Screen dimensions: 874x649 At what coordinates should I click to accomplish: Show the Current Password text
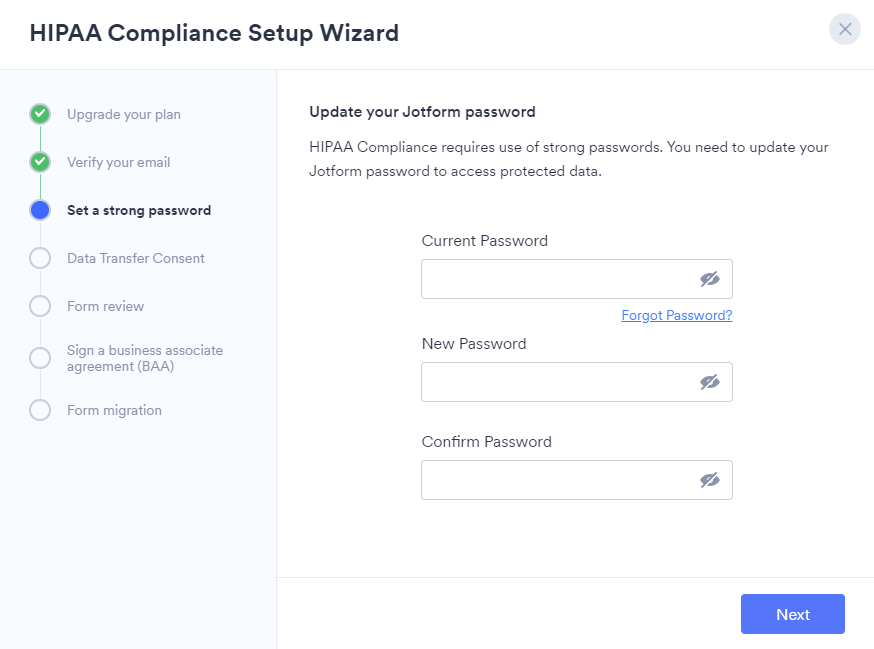[x=710, y=279]
